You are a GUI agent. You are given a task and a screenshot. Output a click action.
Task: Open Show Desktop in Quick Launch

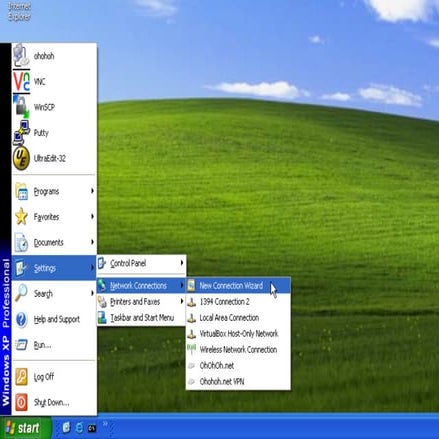click(66, 428)
